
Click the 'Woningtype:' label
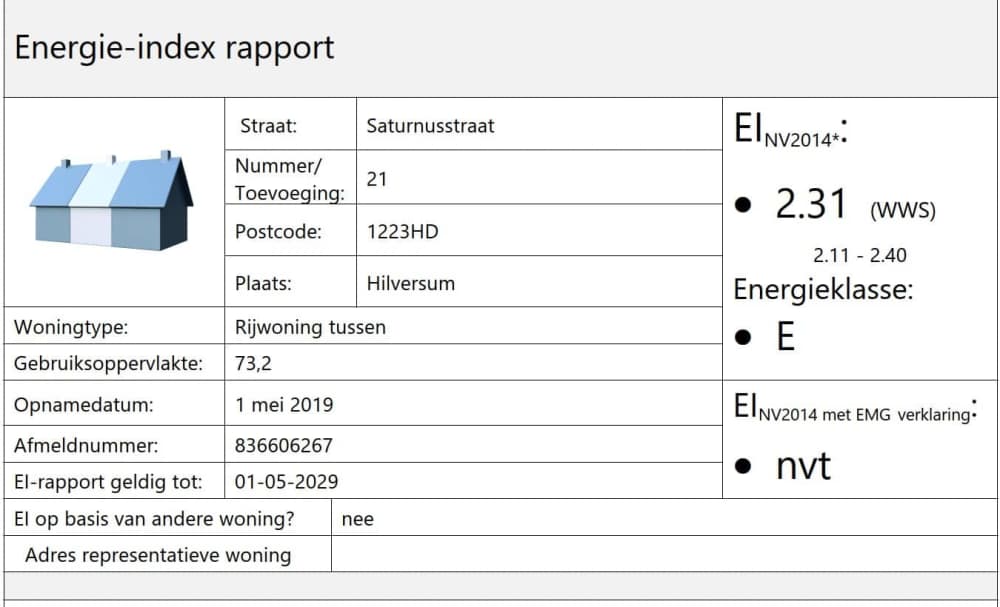71,327
